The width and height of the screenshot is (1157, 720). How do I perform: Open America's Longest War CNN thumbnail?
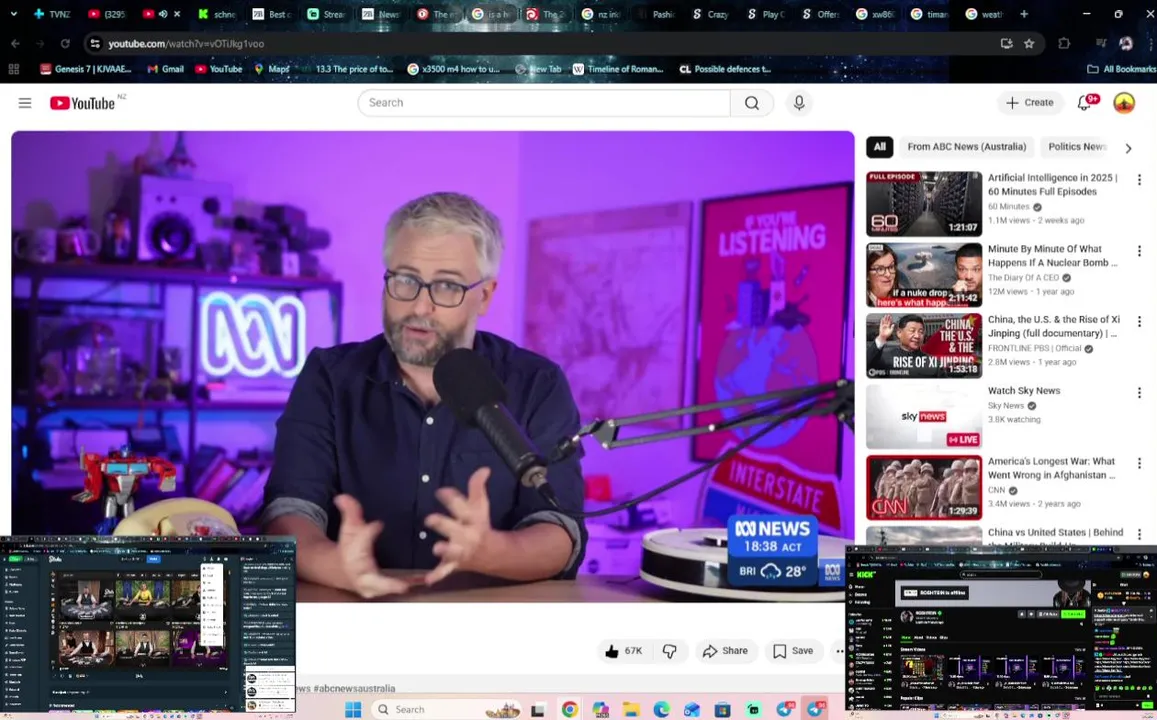[x=924, y=487]
